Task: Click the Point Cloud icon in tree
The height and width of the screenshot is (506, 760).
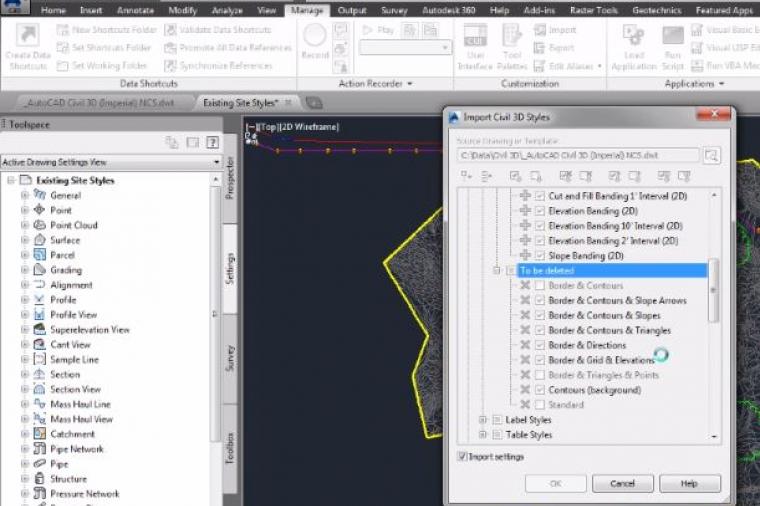Action: coord(39,225)
